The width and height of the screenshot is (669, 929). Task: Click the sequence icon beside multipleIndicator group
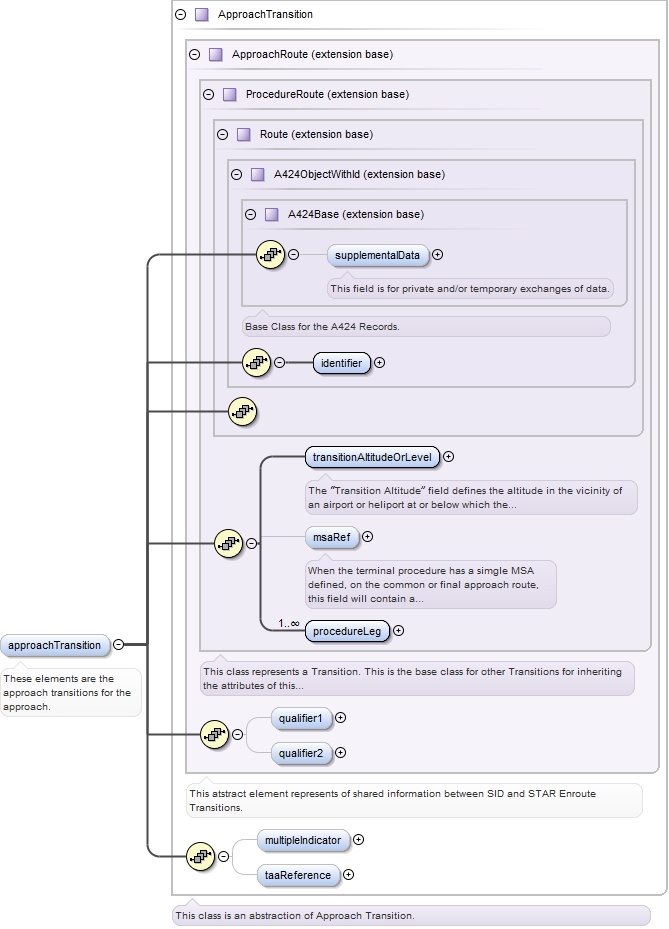tap(201, 856)
